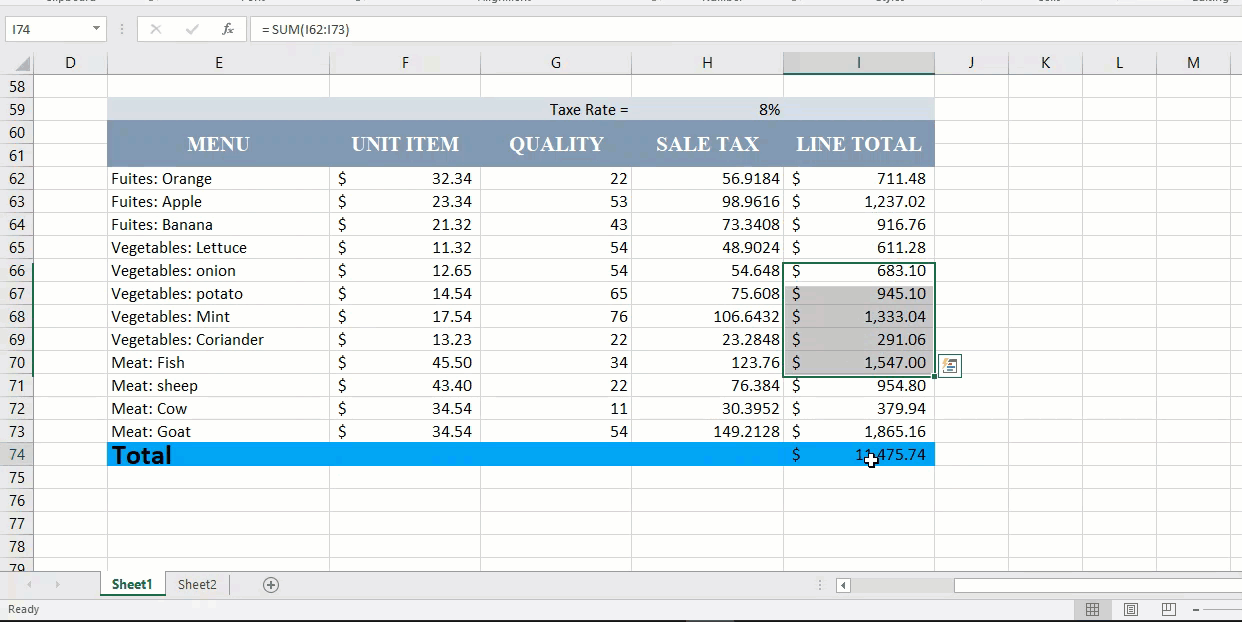The image size is (1242, 622).
Task: Click the 'Taxe Rate =' cell
Action: [556, 110]
